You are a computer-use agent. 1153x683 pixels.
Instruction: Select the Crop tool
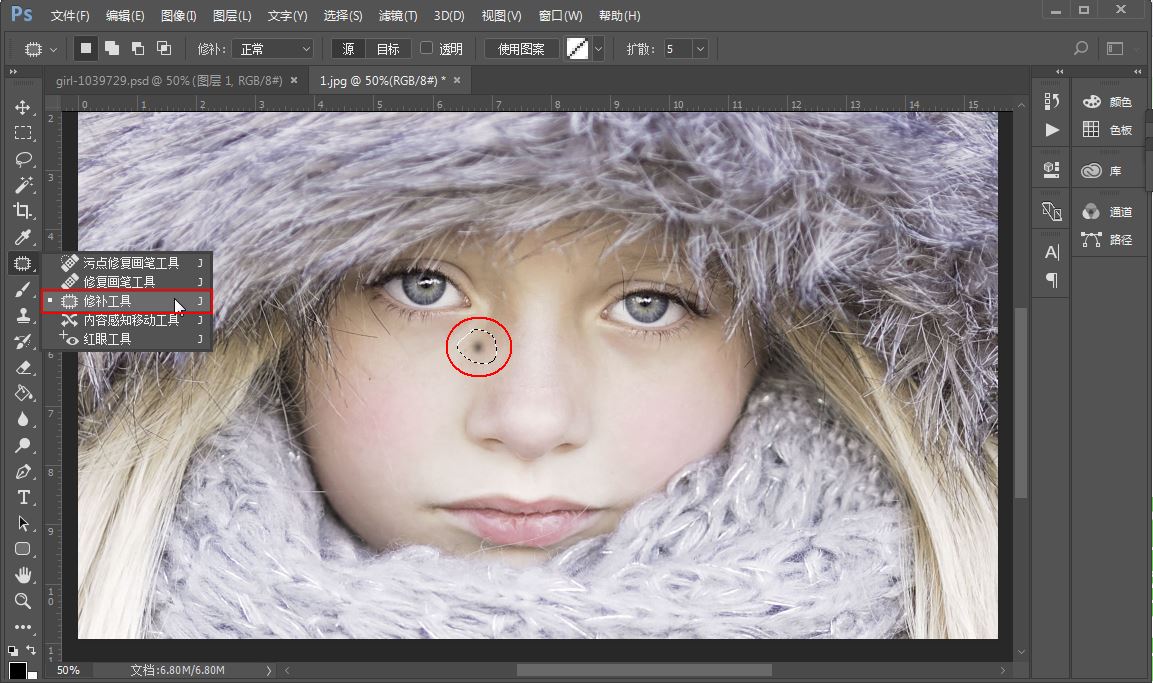[x=22, y=211]
